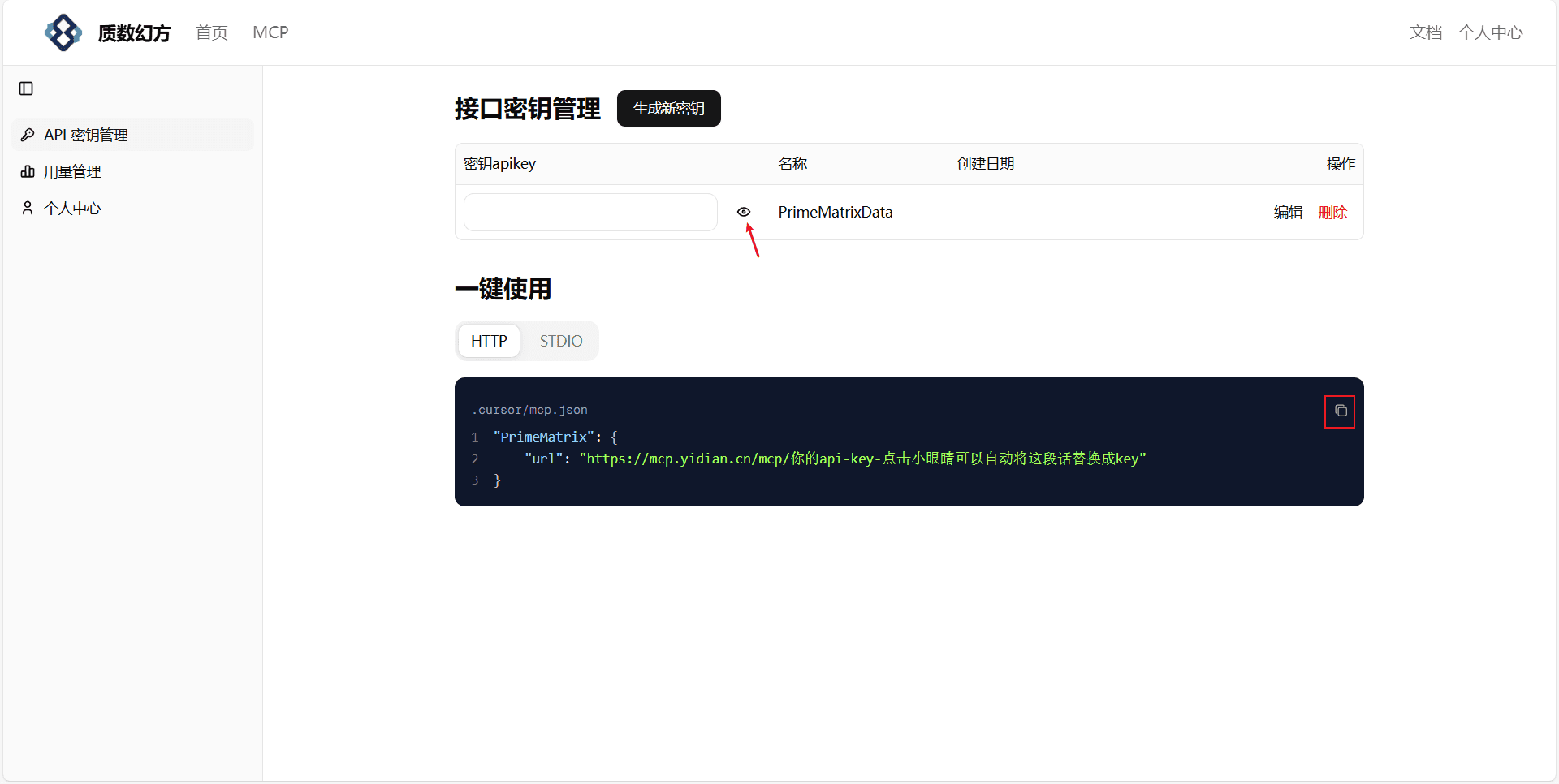Click the key icon beside API 密钥管理

pos(28,135)
